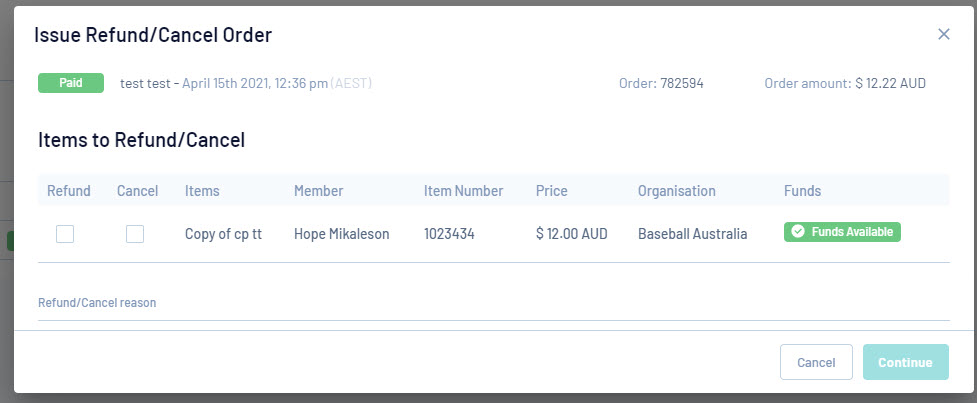The height and width of the screenshot is (403, 977).
Task: Tick the Refund checkbox for the item
Action: [x=65, y=234]
